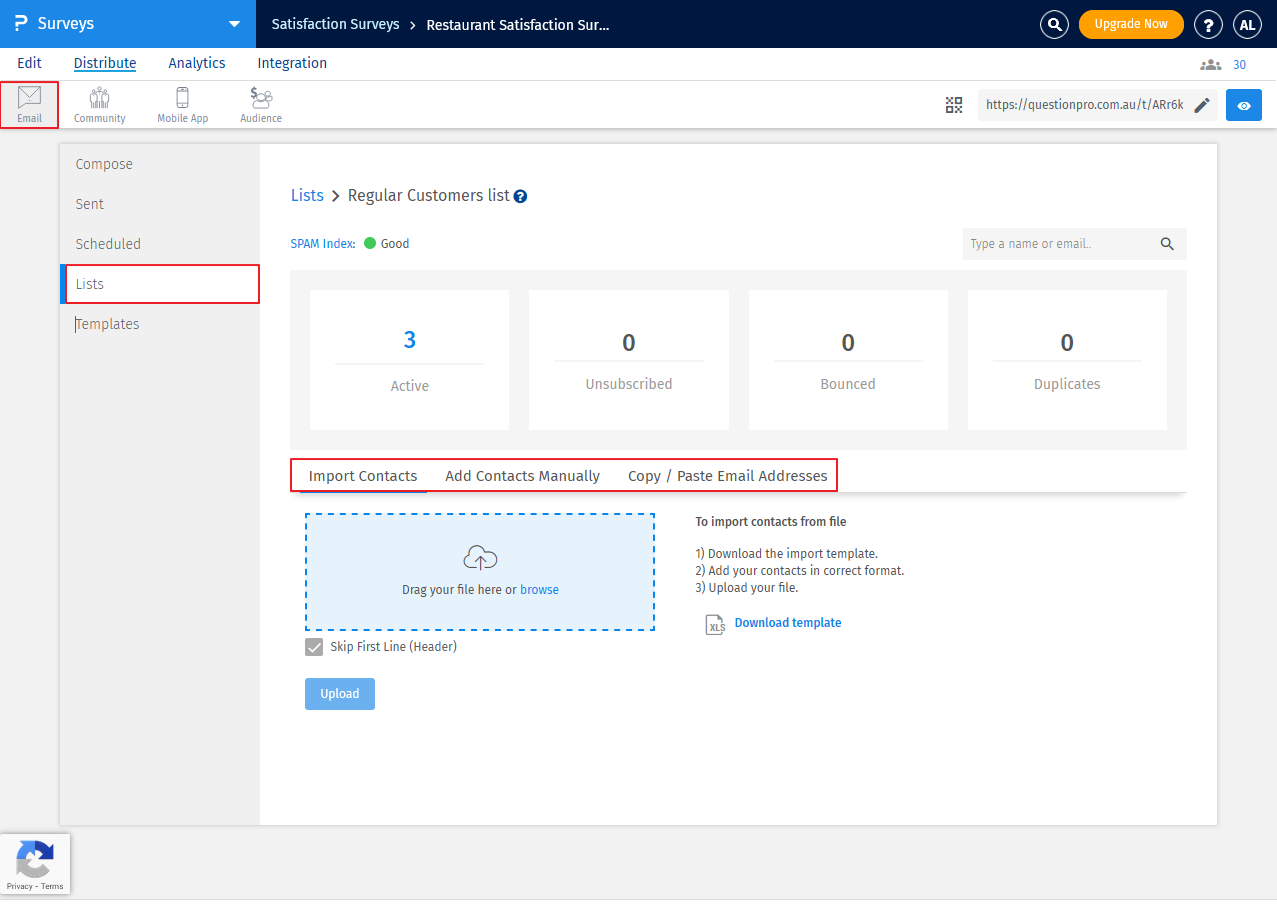Click help icon beside Regular Customers list
The height and width of the screenshot is (911, 1277).
point(520,197)
